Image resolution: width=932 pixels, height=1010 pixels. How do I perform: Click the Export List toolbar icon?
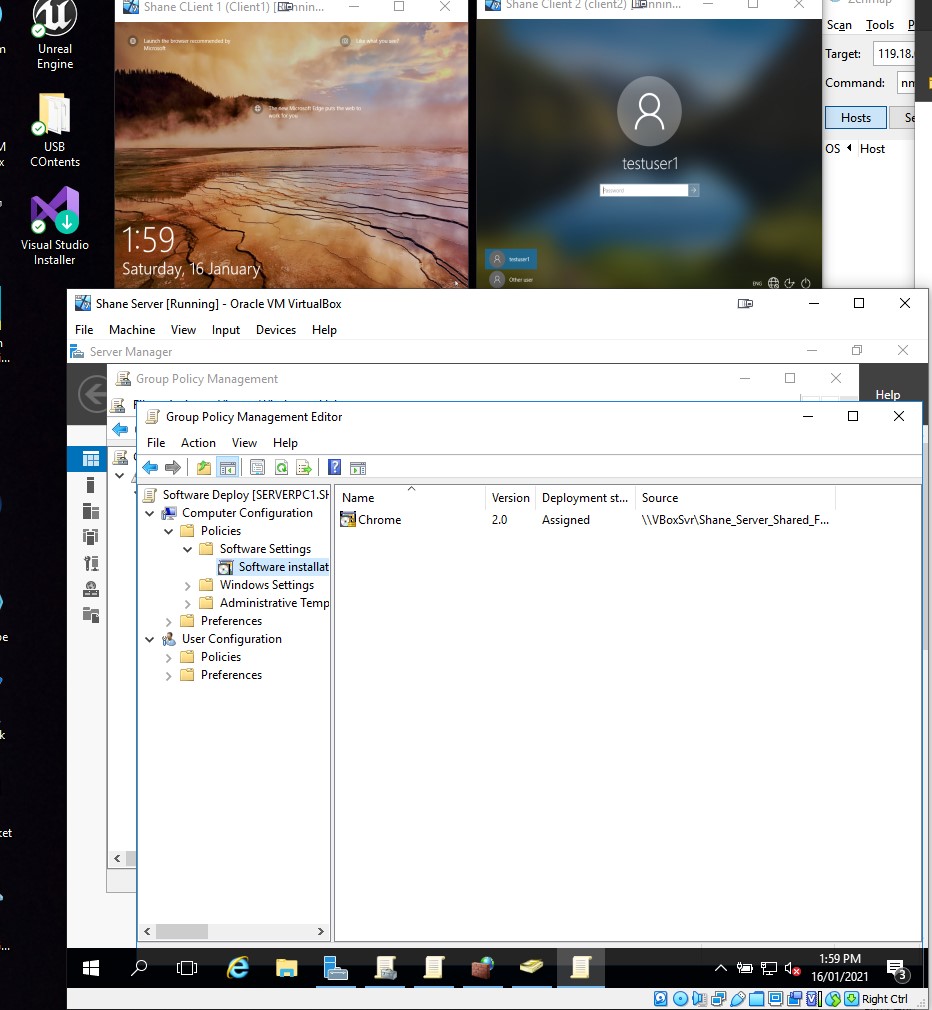303,468
